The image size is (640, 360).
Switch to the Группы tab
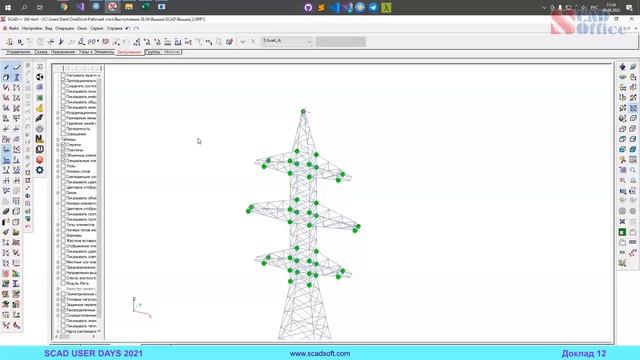[x=152, y=52]
